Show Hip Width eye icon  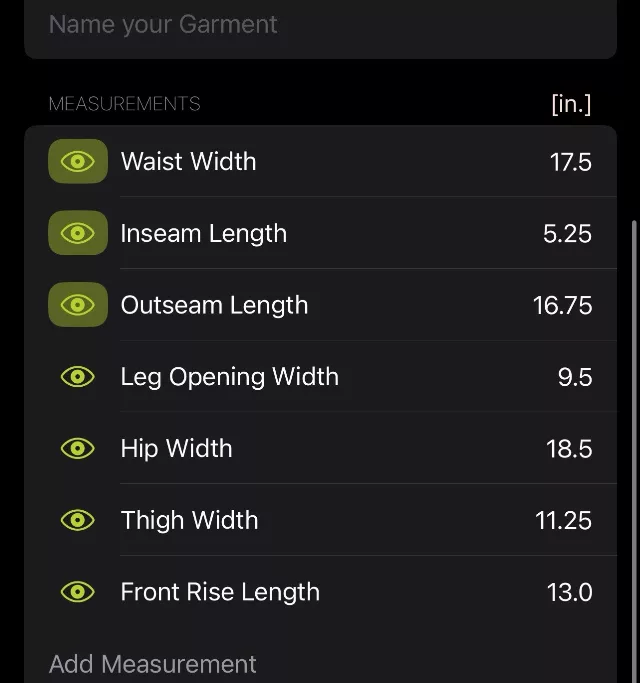pyautogui.click(x=78, y=448)
